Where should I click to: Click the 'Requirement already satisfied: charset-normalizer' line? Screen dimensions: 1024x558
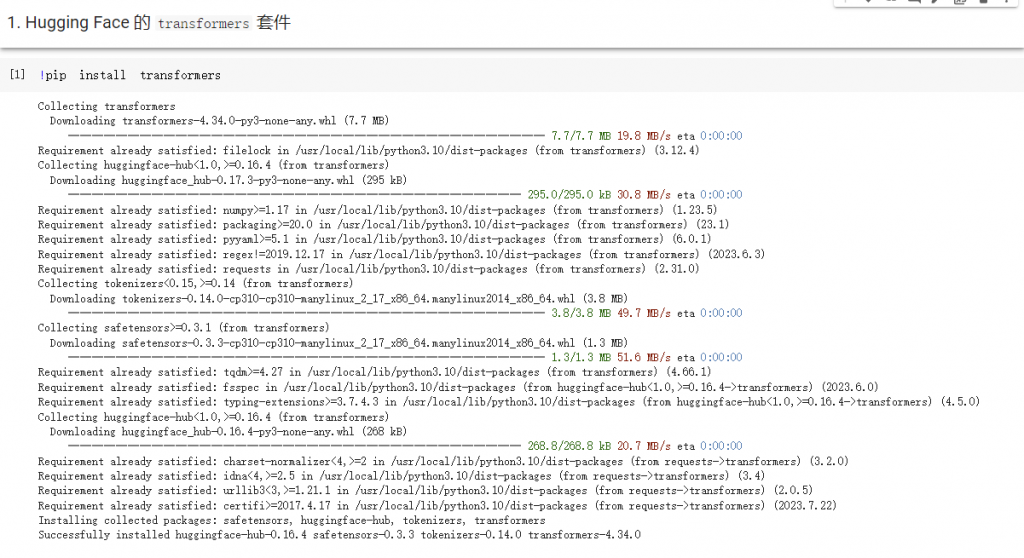pos(443,461)
